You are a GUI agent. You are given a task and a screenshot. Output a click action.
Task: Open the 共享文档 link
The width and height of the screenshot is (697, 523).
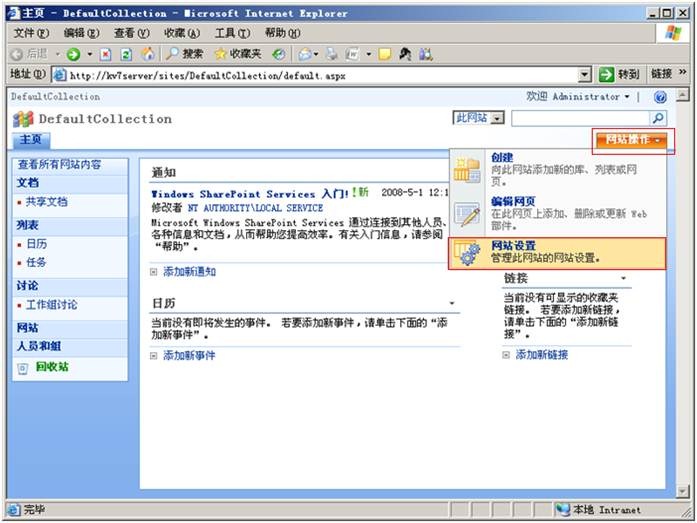click(x=47, y=202)
